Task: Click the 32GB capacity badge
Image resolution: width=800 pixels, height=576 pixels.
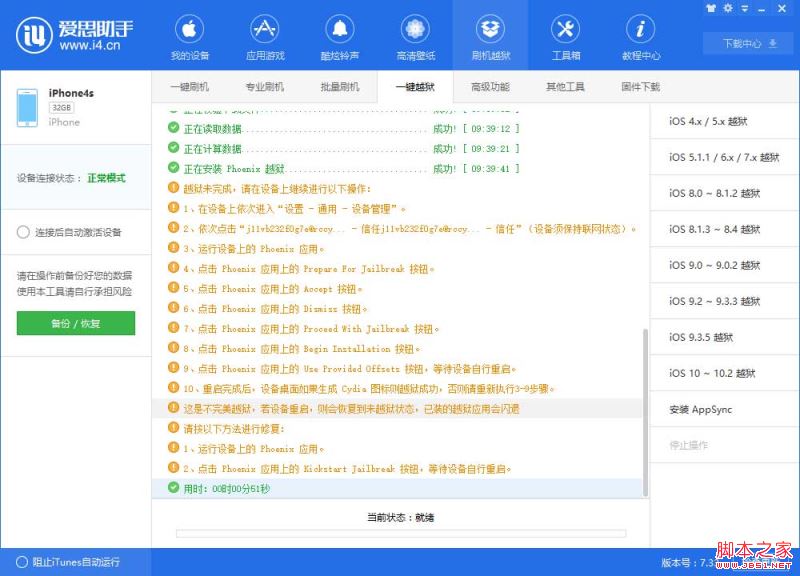Action: pos(61,108)
